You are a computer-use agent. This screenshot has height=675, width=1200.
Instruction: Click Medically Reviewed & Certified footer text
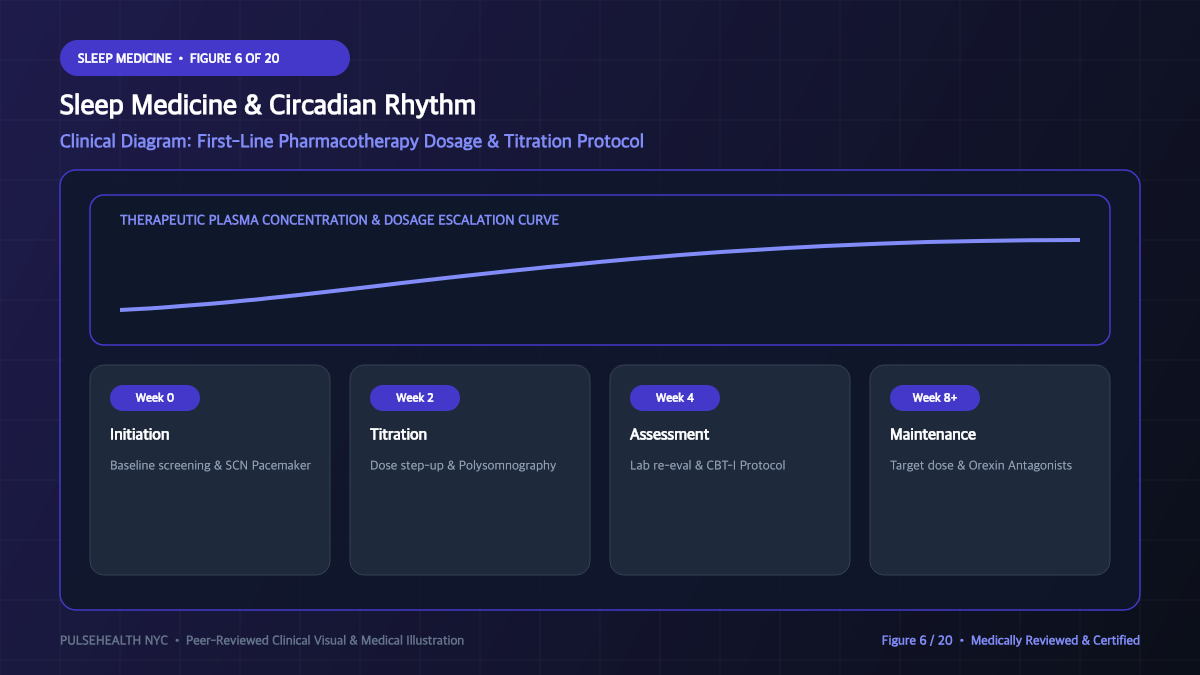[1055, 640]
